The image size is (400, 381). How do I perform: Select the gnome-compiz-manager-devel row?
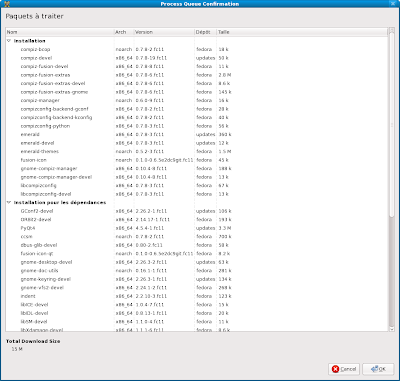(x=197, y=177)
